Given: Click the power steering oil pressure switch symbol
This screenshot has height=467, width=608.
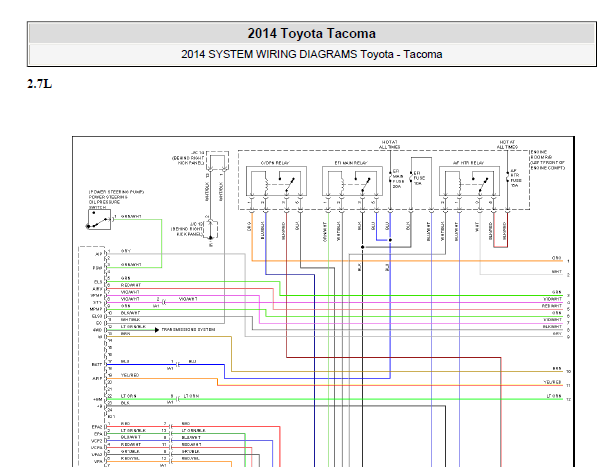Looking at the screenshot, I should coord(99,220).
